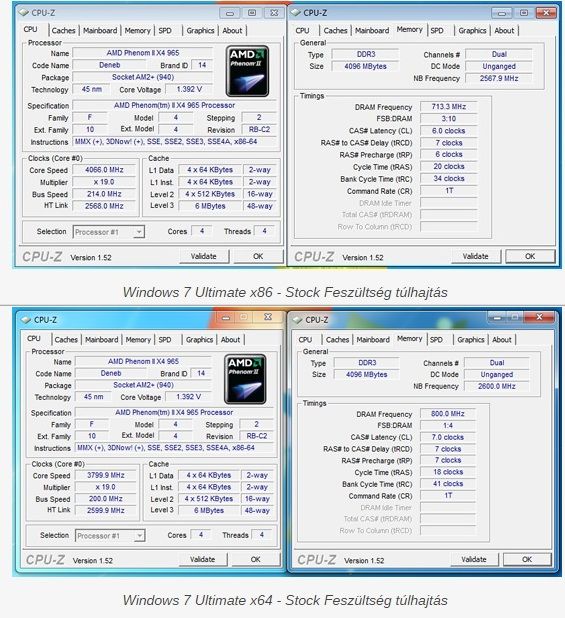Click Cycle Time value 18 clocks
The width and height of the screenshot is (565, 618).
point(448,472)
